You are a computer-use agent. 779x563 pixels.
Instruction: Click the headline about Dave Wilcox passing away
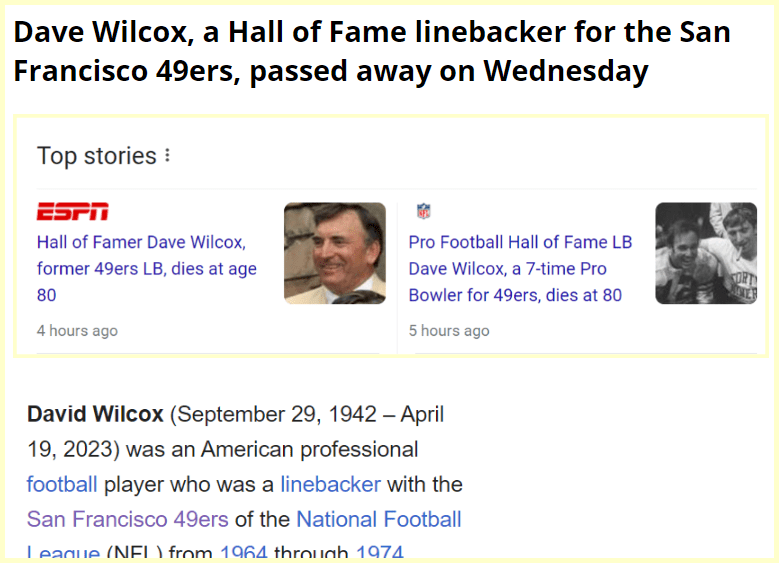pyautogui.click(x=372, y=52)
